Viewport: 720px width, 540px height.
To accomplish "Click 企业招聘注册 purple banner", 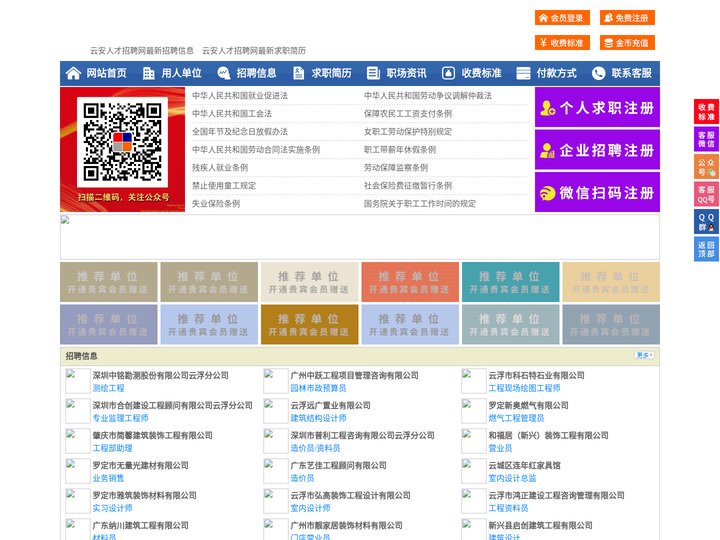I will [597, 150].
